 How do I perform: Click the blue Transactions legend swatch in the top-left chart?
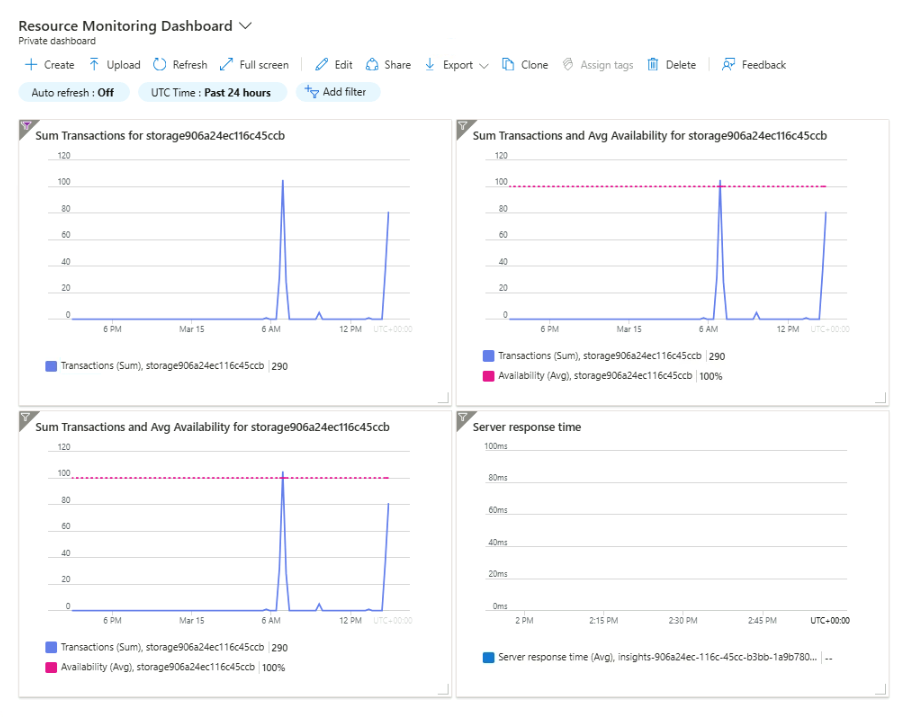[x=51, y=367]
